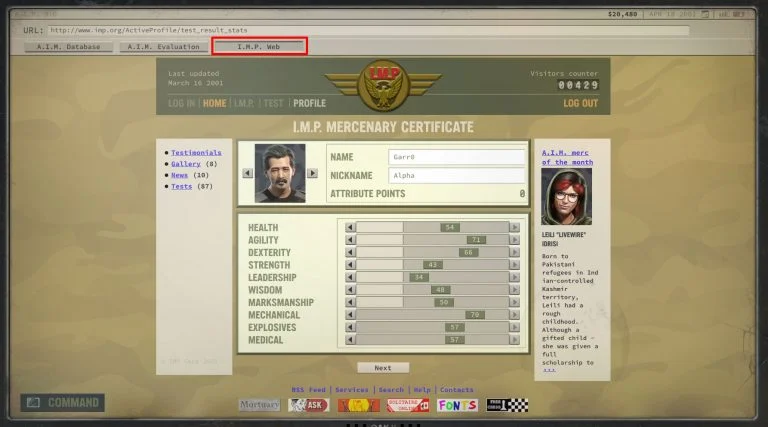Increase Explosives with its right arrow
This screenshot has height=427, width=768.
click(514, 327)
